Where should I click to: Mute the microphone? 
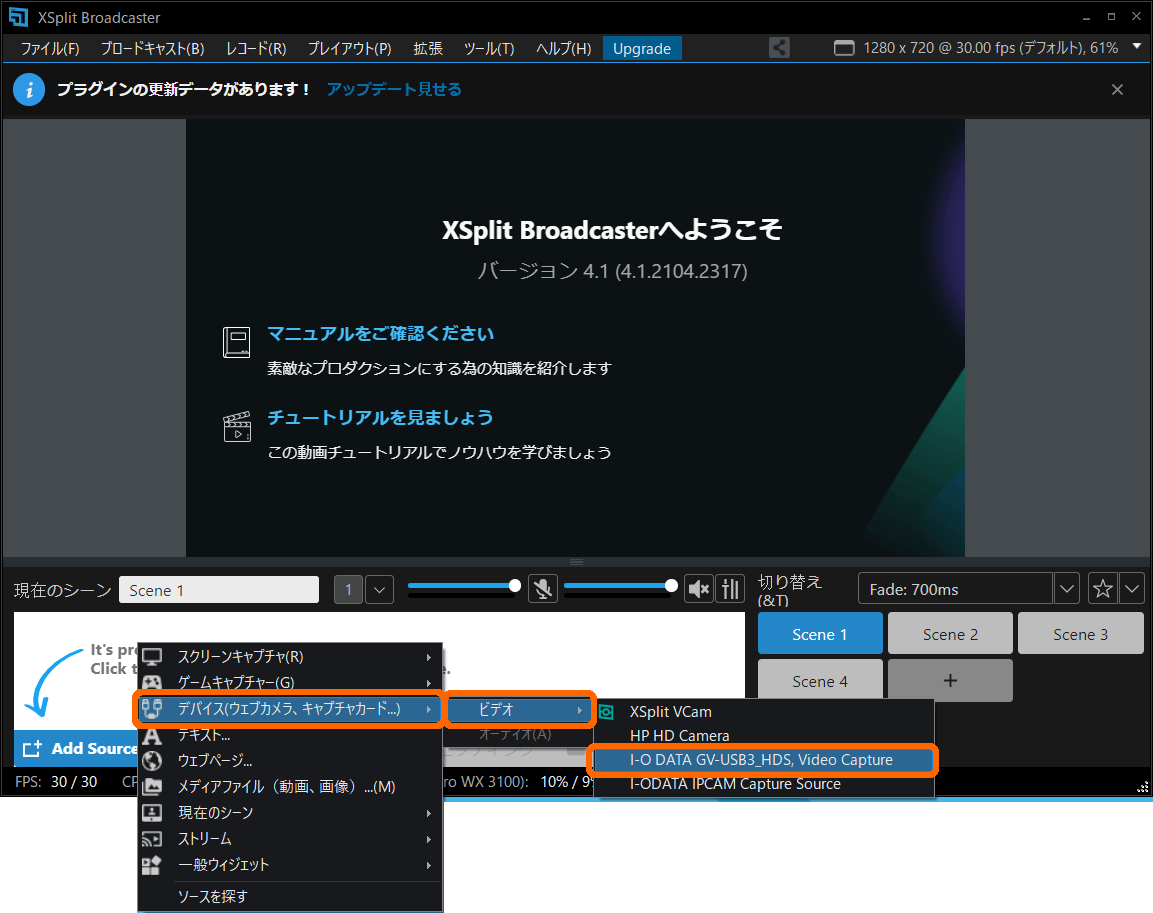point(543,589)
